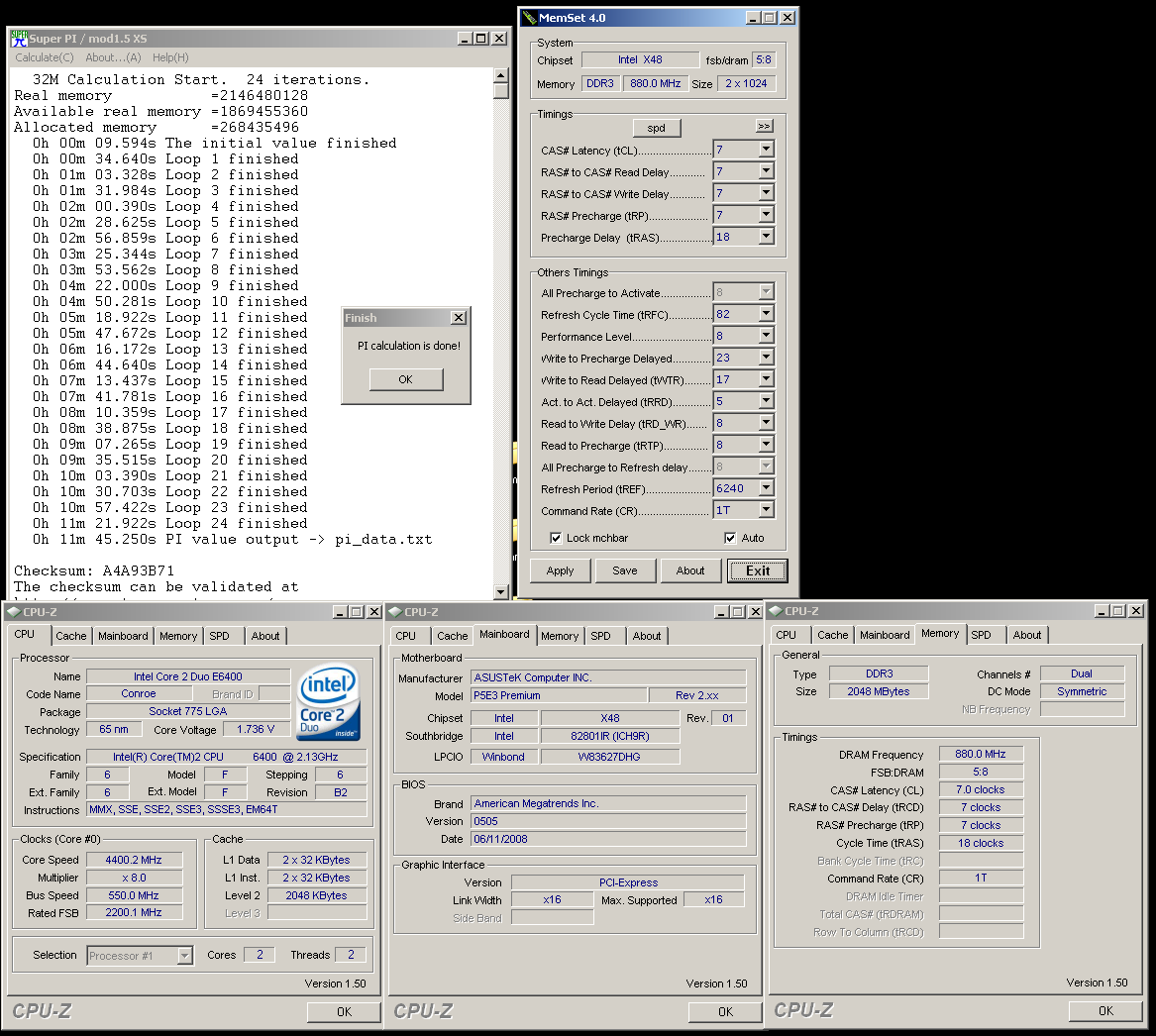The height and width of the screenshot is (1036, 1156).
Task: Click the DRAM Frequency 880.0 MHz field in CPU-Z
Action: [x=981, y=755]
